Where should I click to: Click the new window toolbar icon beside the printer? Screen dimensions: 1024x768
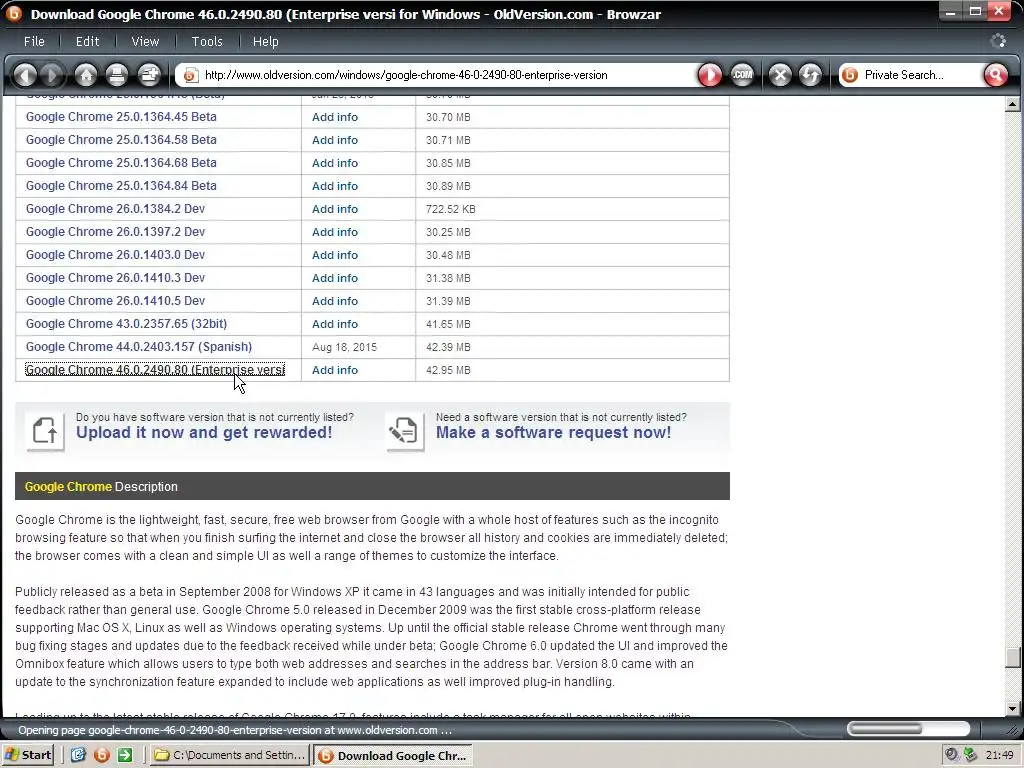click(149, 75)
